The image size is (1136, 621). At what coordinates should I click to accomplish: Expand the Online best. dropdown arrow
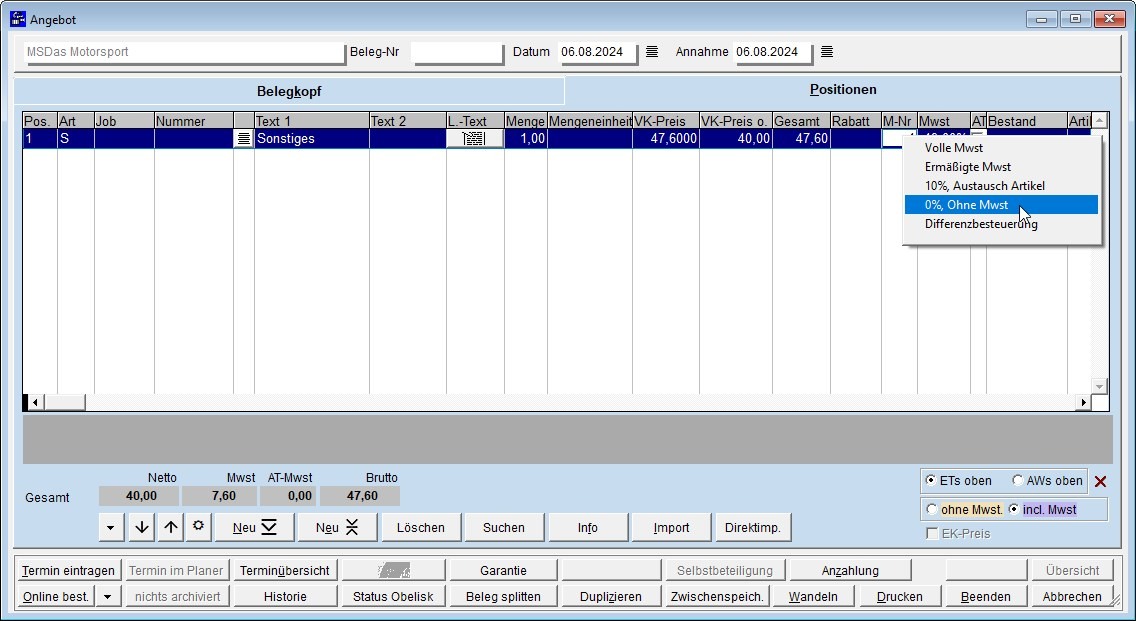pyautogui.click(x=108, y=597)
